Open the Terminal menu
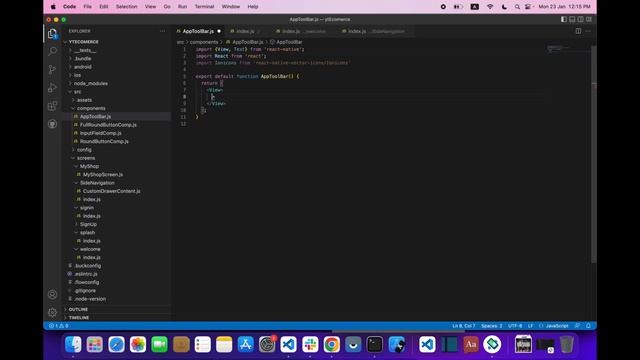The width and height of the screenshot is (640, 360). (x=204, y=7)
